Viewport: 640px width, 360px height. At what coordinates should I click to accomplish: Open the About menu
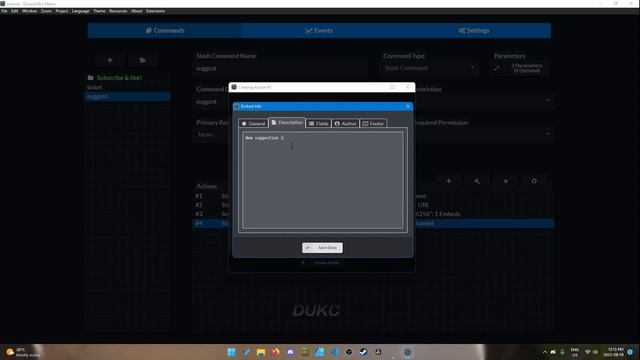click(x=137, y=11)
